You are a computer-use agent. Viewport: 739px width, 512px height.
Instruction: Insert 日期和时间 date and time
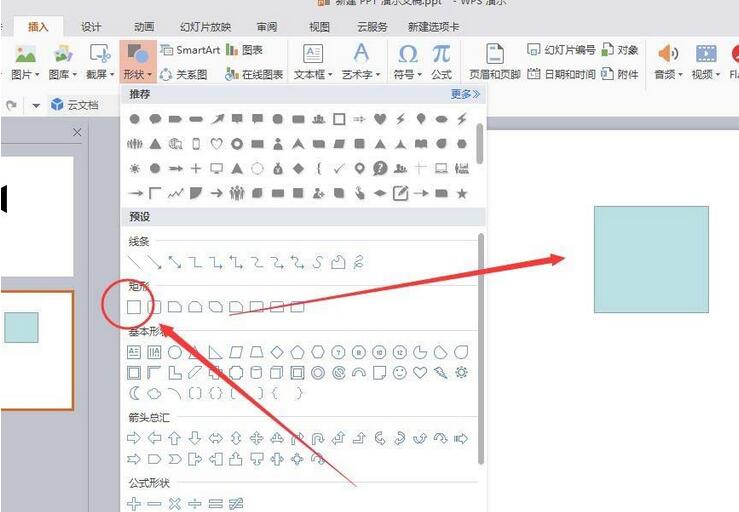tap(561, 74)
